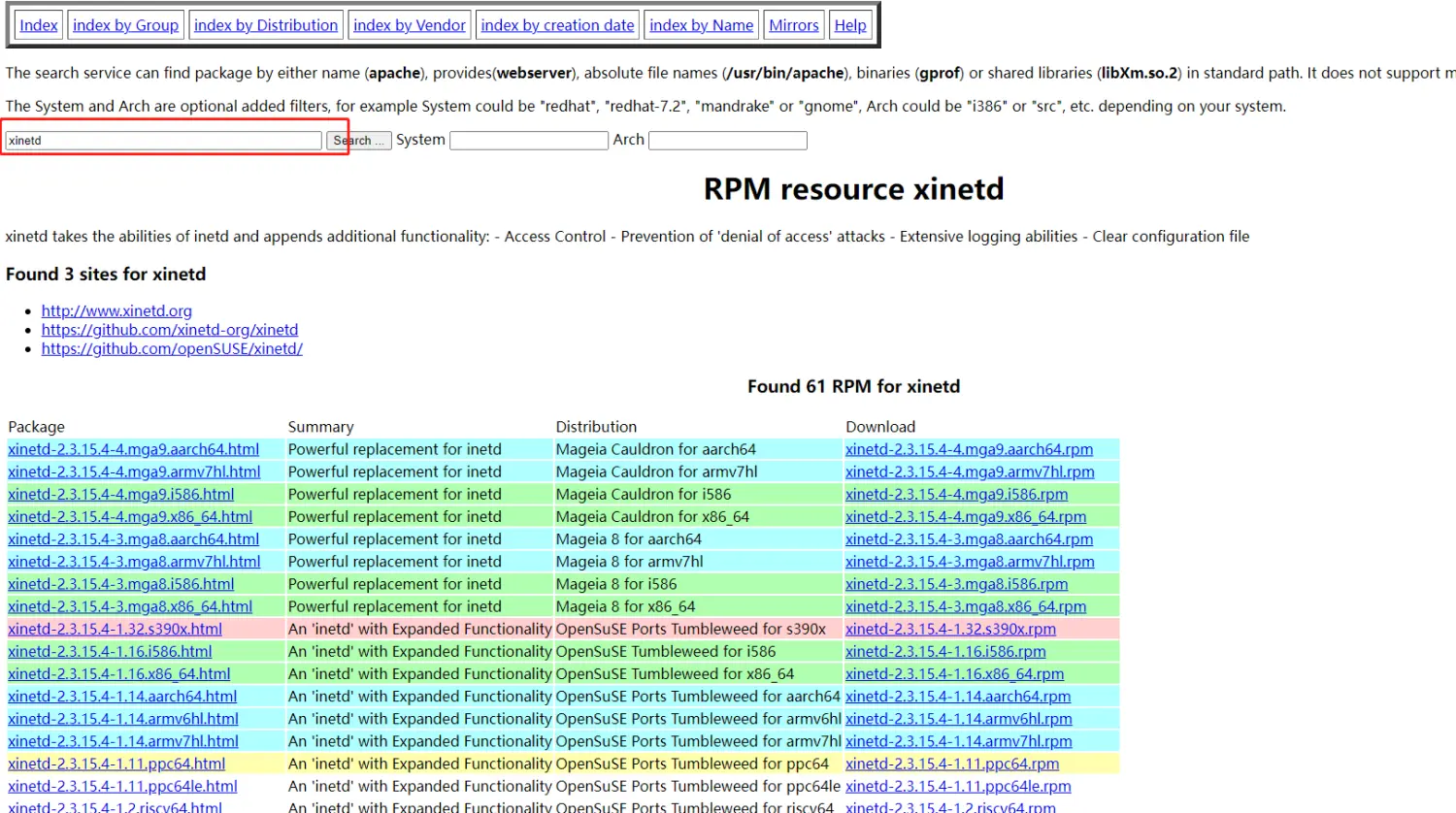This screenshot has width=1456, height=813.
Task: Open xinetd-2.3.15.4-3.mga8.aarch64.html package page
Action: click(133, 539)
